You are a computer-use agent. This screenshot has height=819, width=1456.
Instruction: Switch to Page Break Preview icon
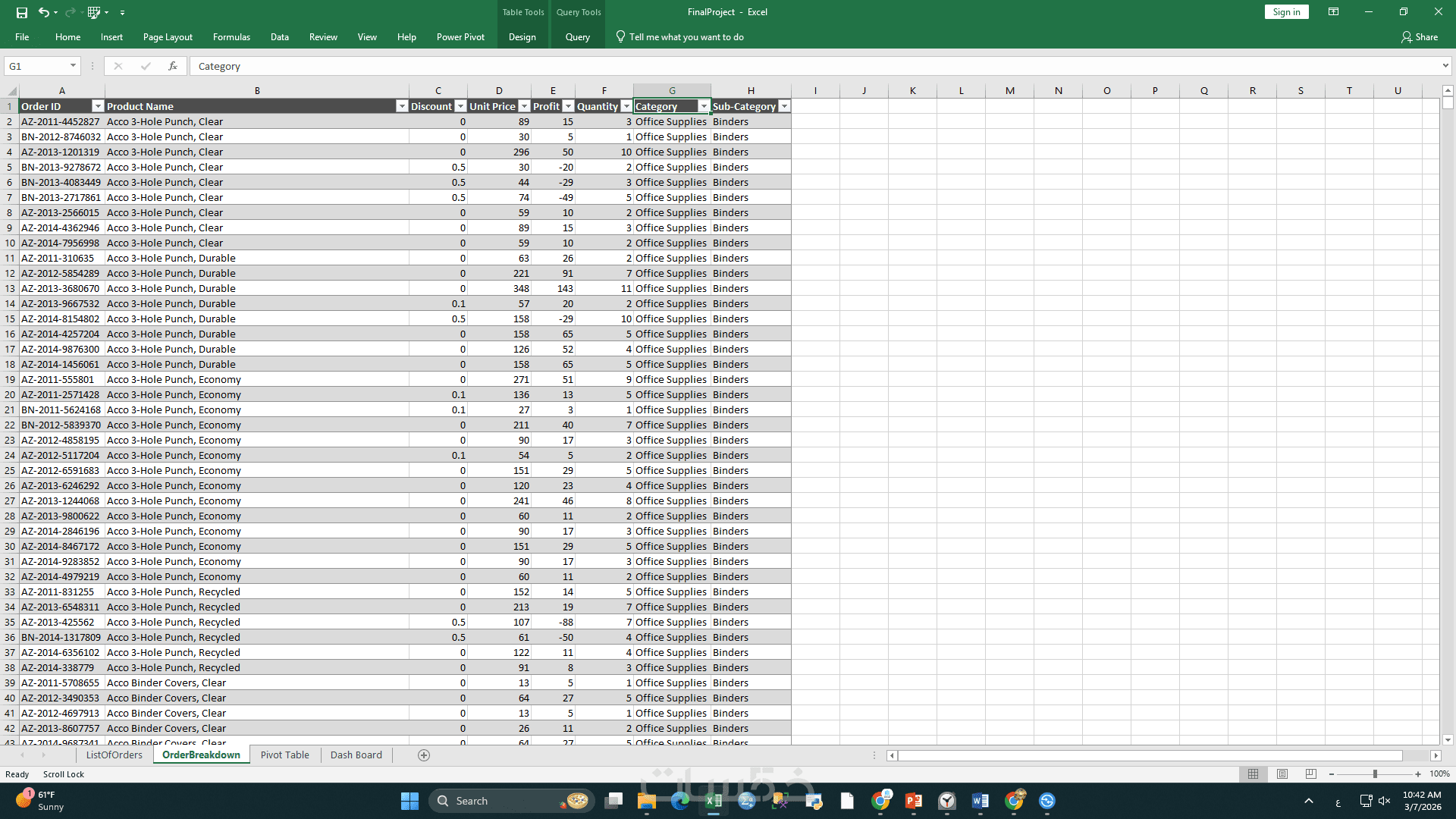click(x=1311, y=774)
